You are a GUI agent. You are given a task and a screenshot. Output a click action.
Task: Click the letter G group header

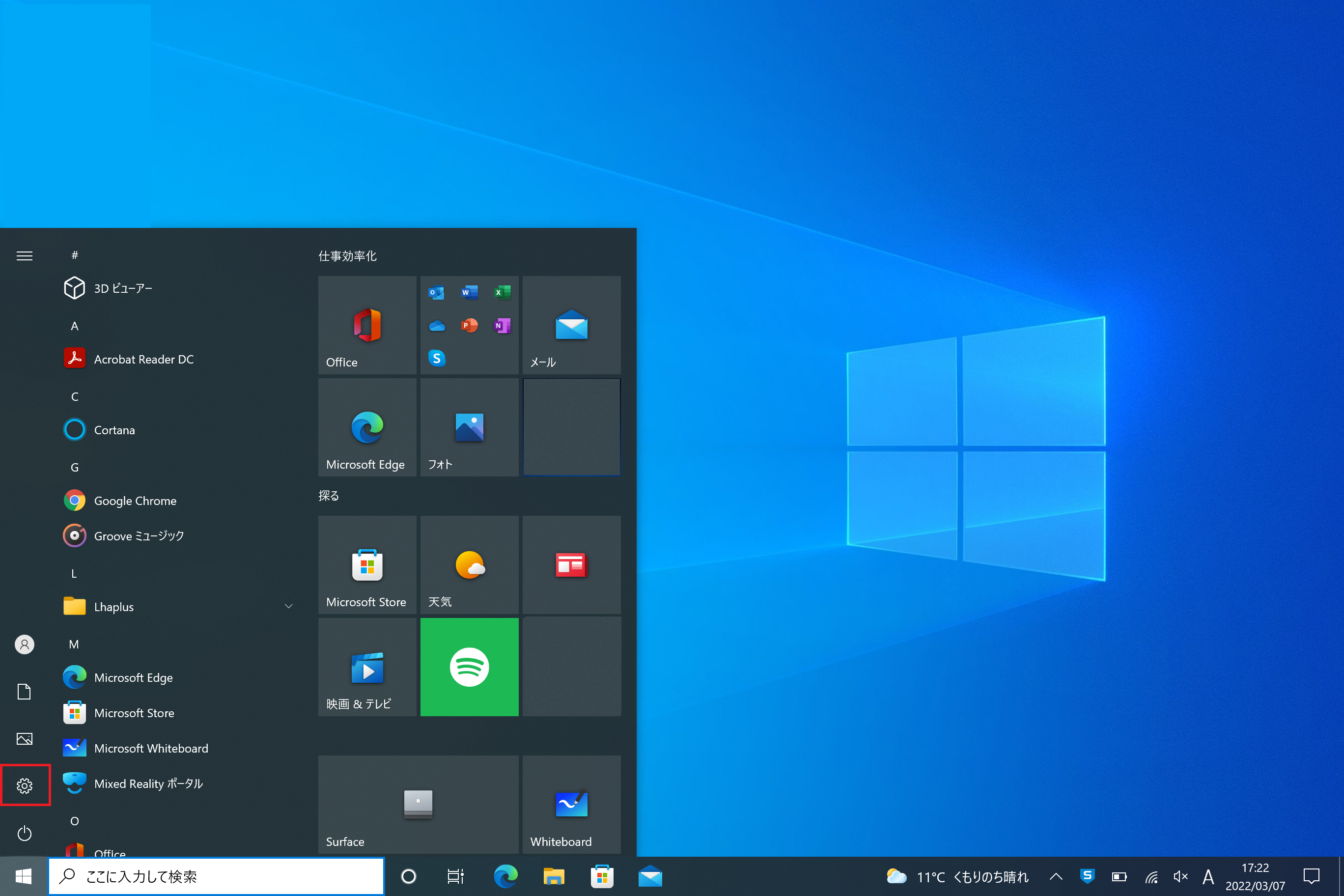(x=74, y=468)
